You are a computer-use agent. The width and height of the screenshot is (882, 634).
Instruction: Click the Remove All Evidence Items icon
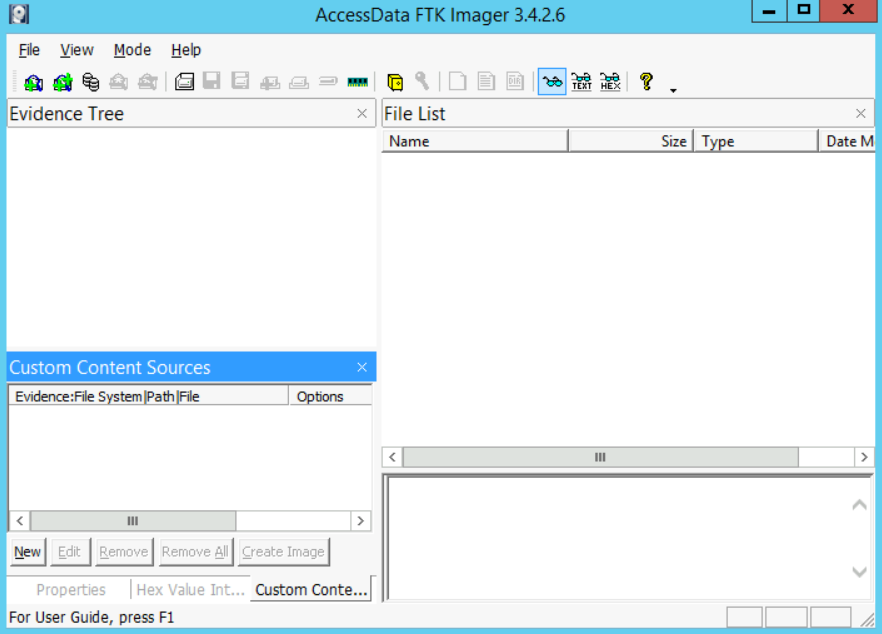[x=148, y=82]
